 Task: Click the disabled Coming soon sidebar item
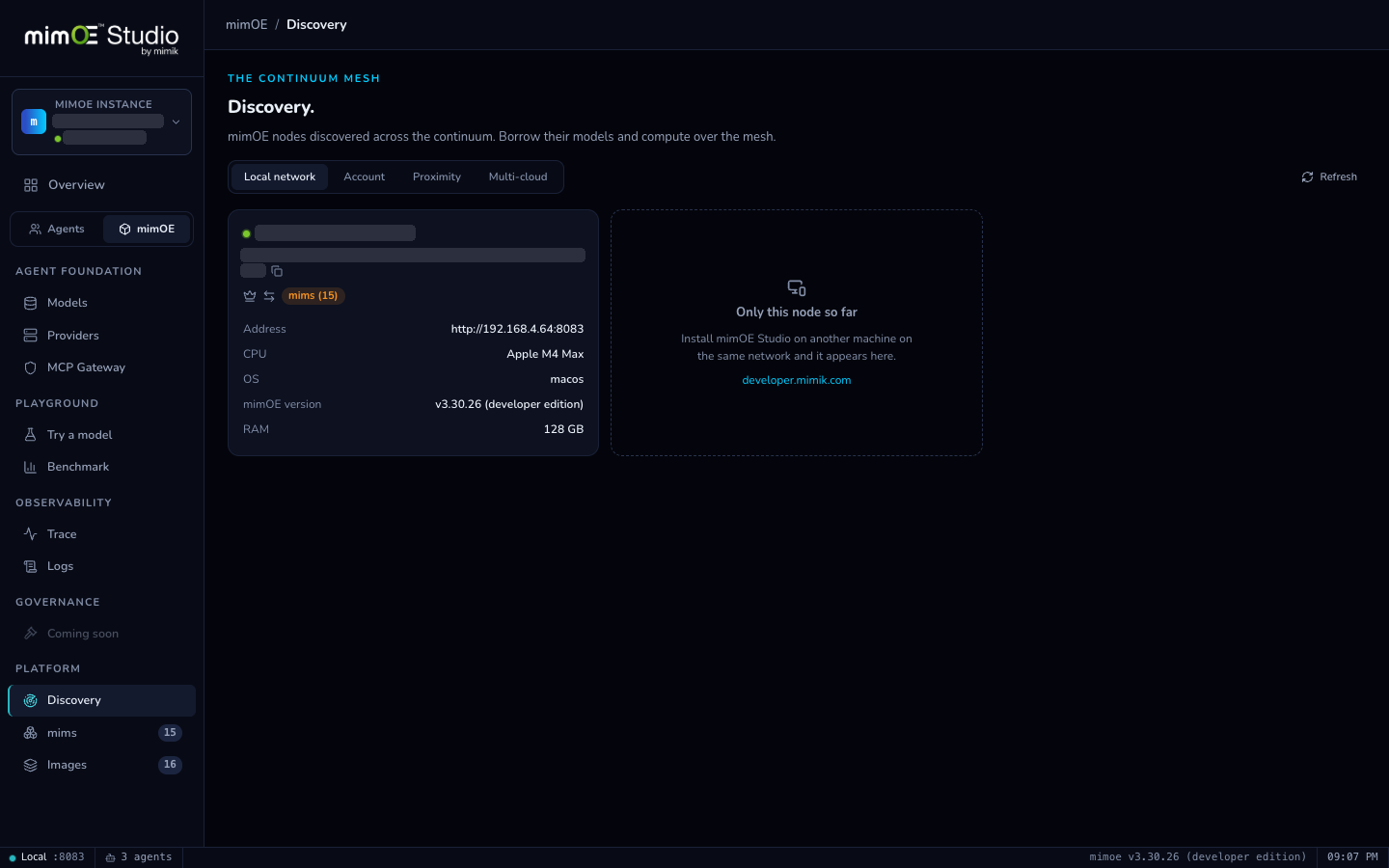pos(101,634)
